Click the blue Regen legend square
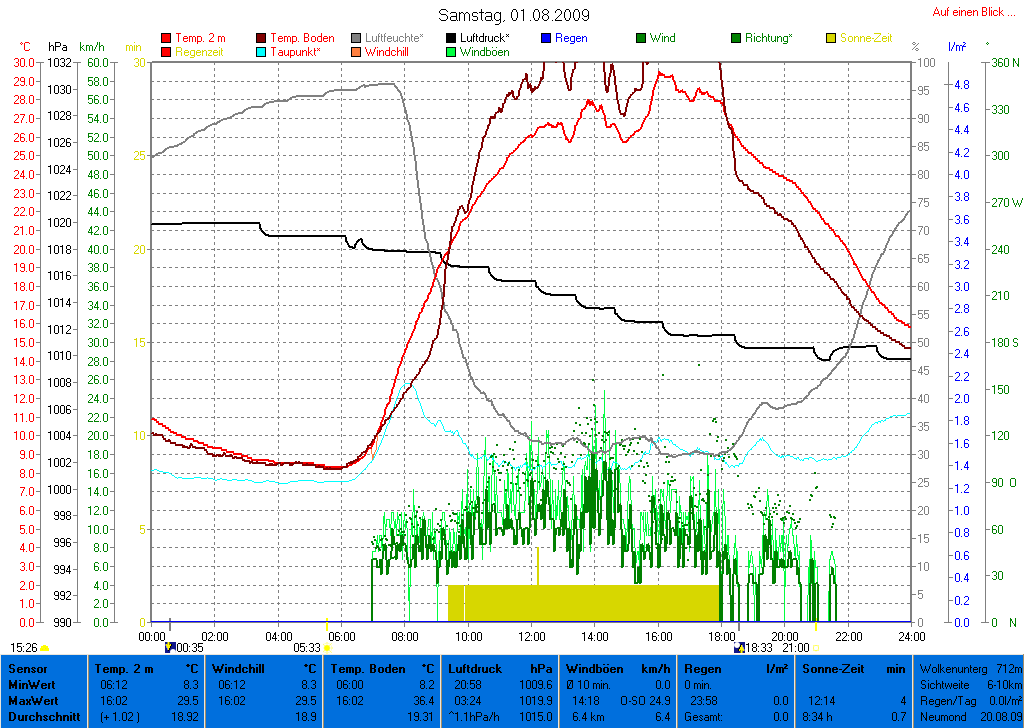Viewport: 1024px width, 728px height. point(545,39)
